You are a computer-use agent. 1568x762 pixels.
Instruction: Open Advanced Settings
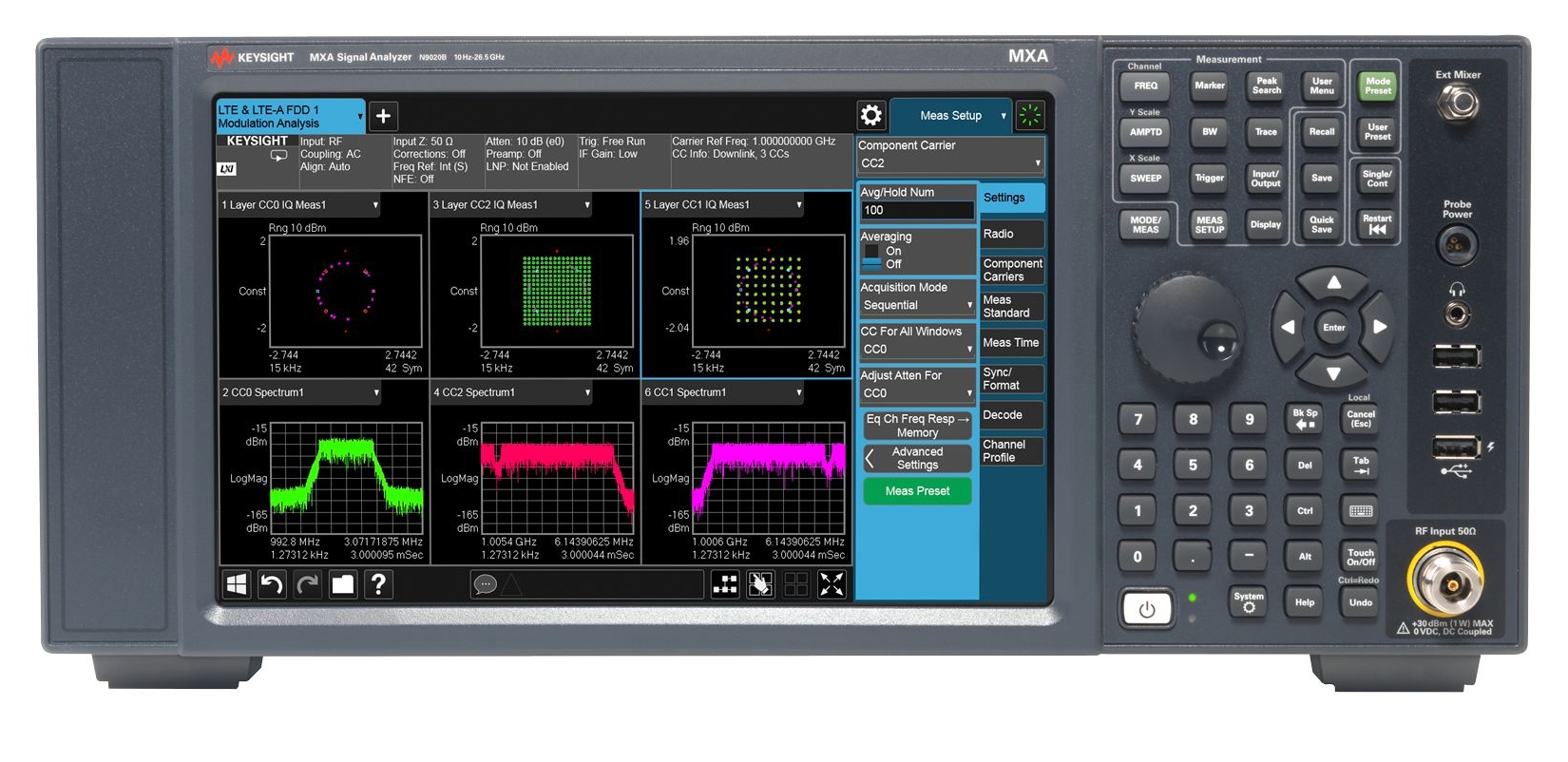click(917, 458)
